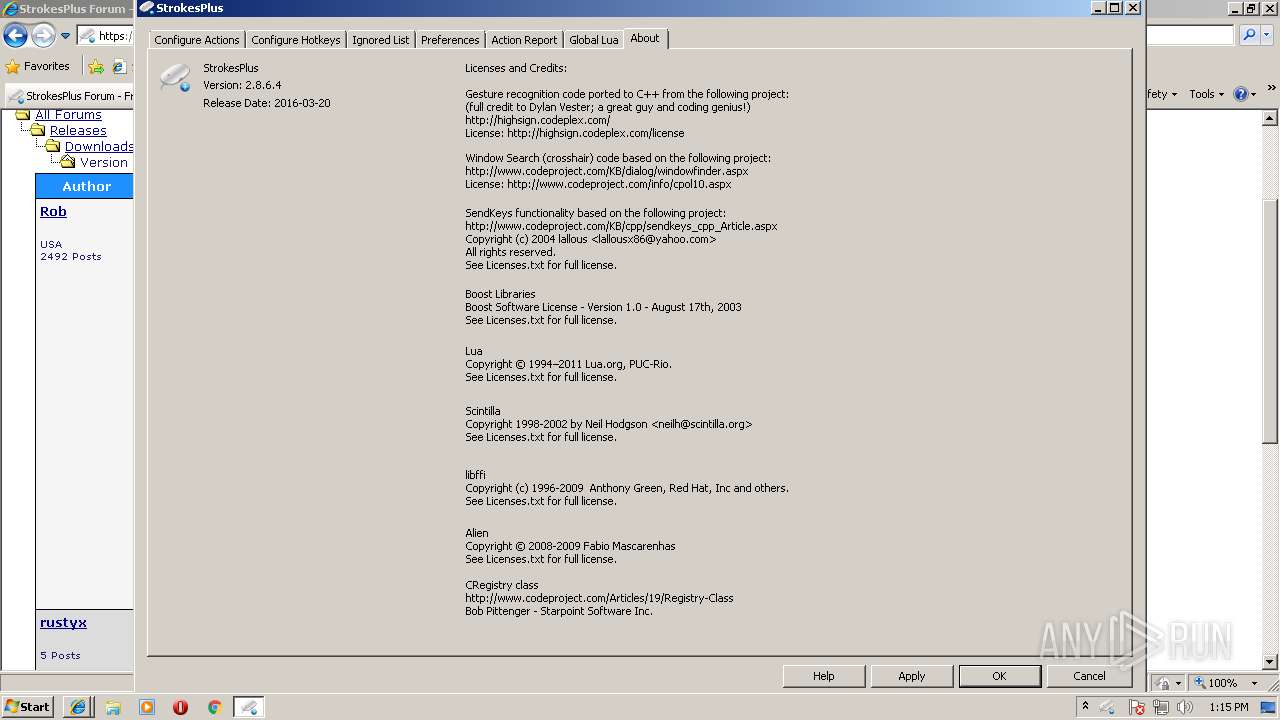
Task: Click the IE search magnifier button
Action: pos(1248,35)
